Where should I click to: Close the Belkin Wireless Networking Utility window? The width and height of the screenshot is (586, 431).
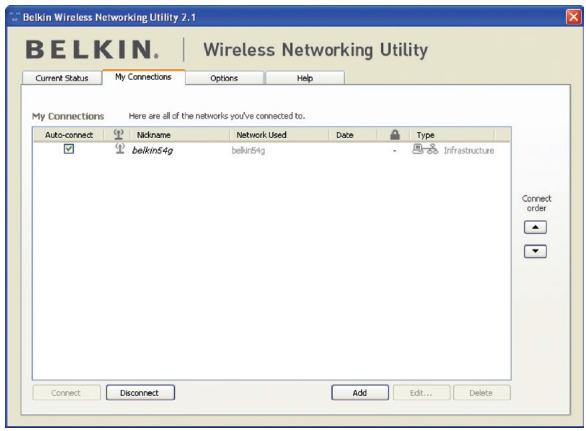pyautogui.click(x=573, y=17)
